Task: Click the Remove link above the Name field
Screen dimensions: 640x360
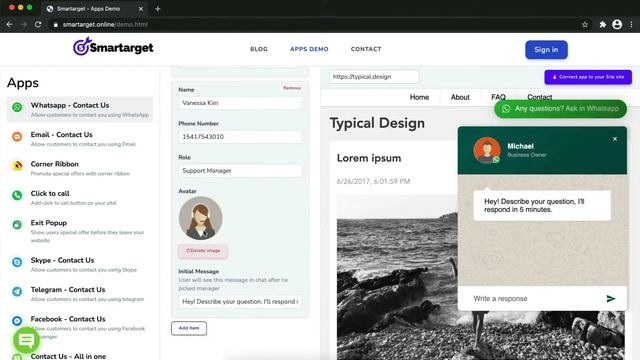Action: (x=292, y=88)
